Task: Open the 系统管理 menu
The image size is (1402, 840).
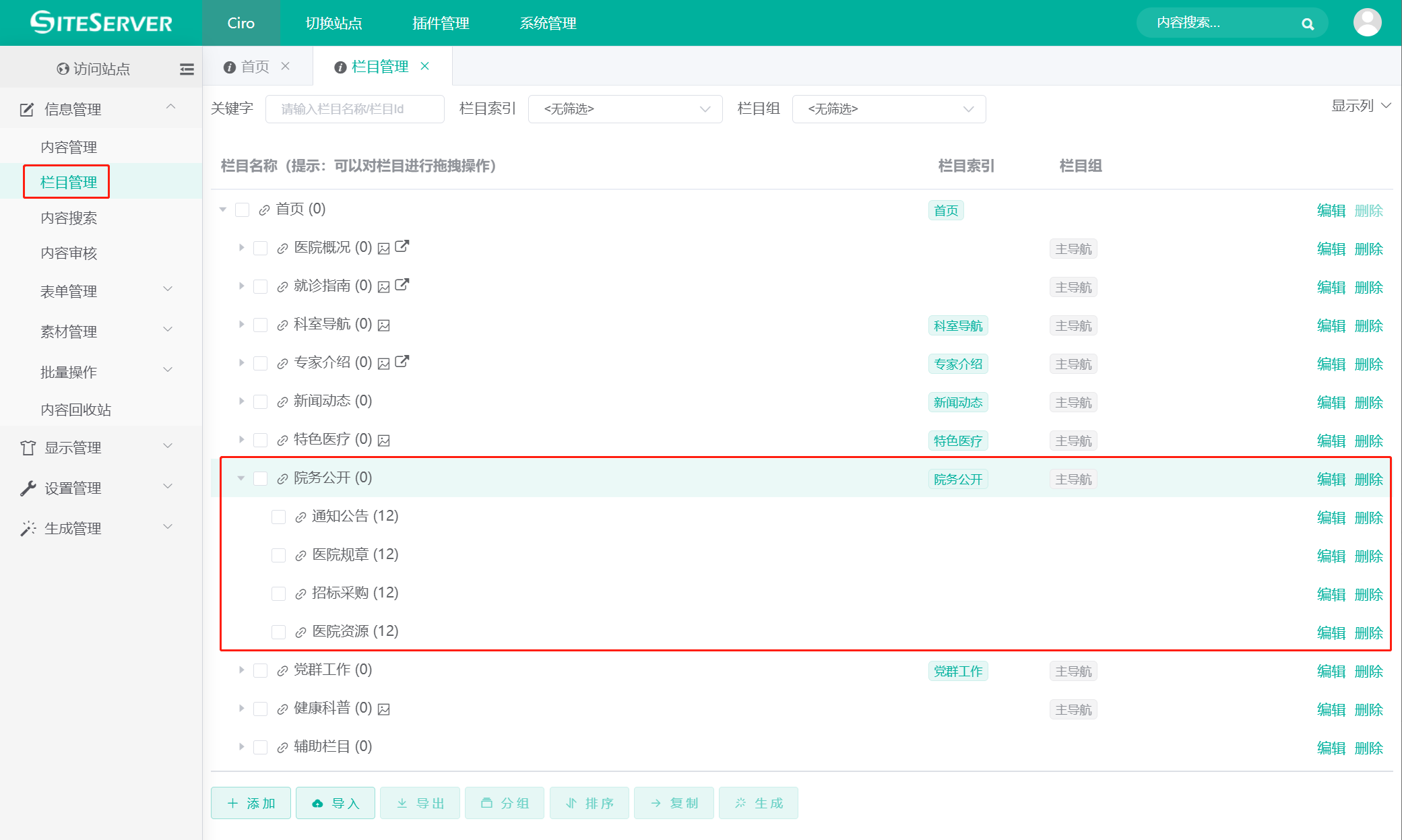Action: 547,22
